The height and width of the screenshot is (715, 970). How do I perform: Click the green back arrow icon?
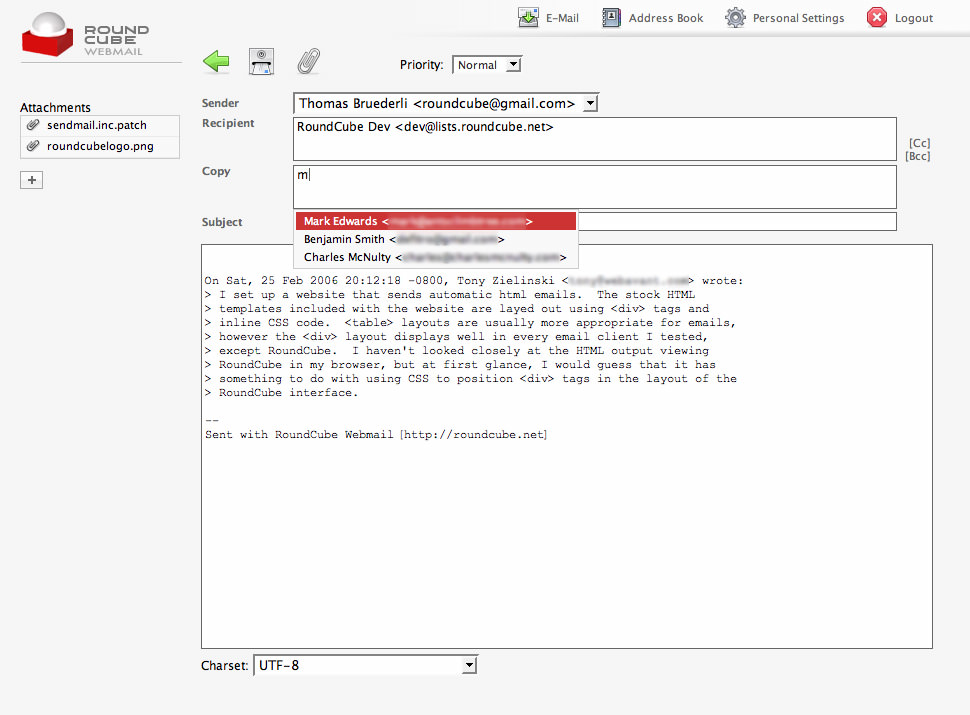coord(216,61)
